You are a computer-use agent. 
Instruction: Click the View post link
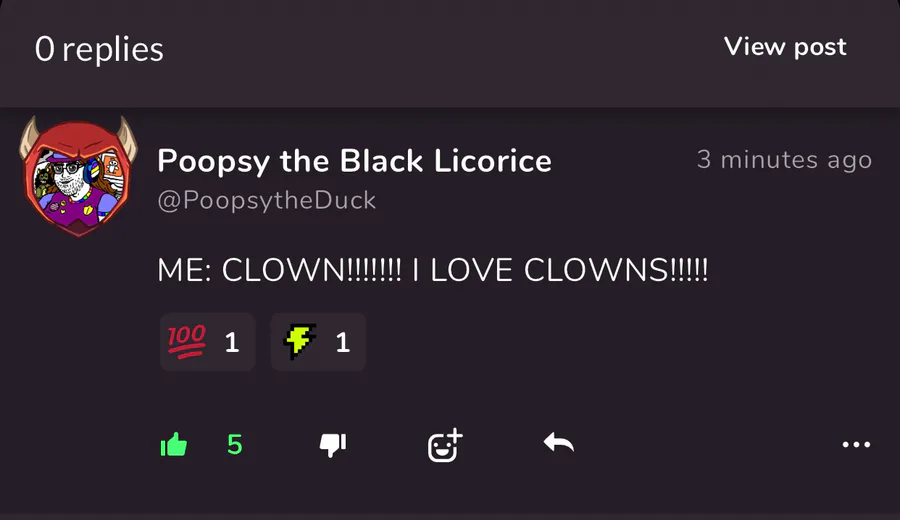(x=785, y=47)
